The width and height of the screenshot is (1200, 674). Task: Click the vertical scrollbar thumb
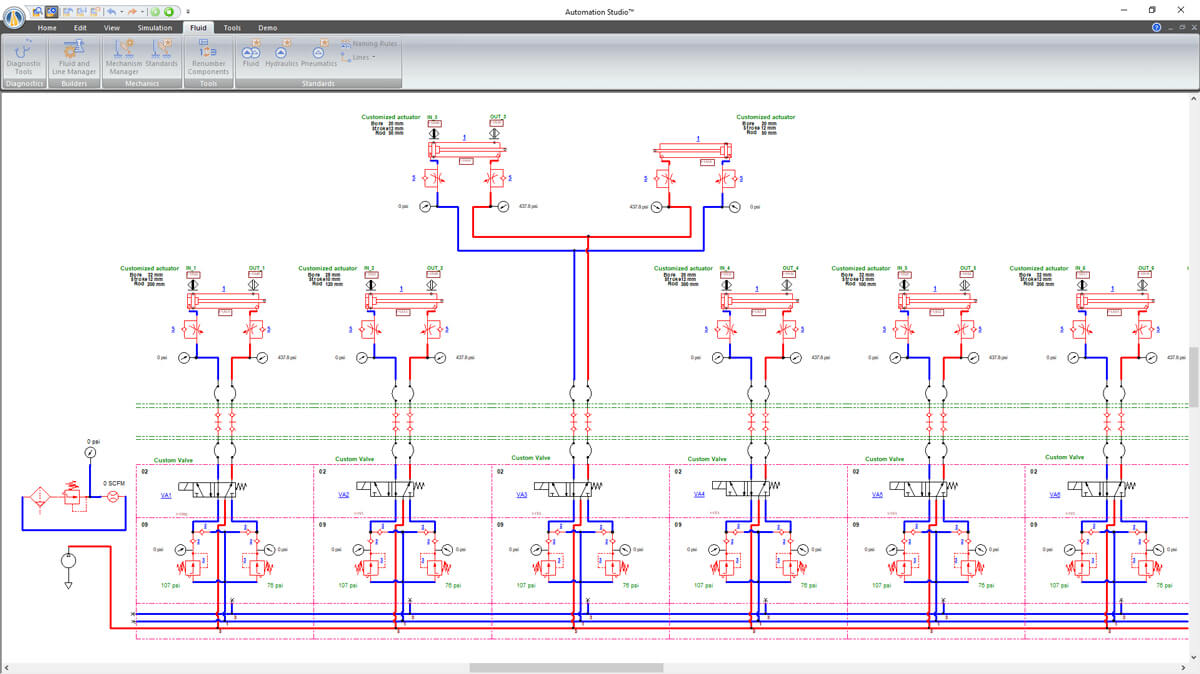click(1193, 377)
